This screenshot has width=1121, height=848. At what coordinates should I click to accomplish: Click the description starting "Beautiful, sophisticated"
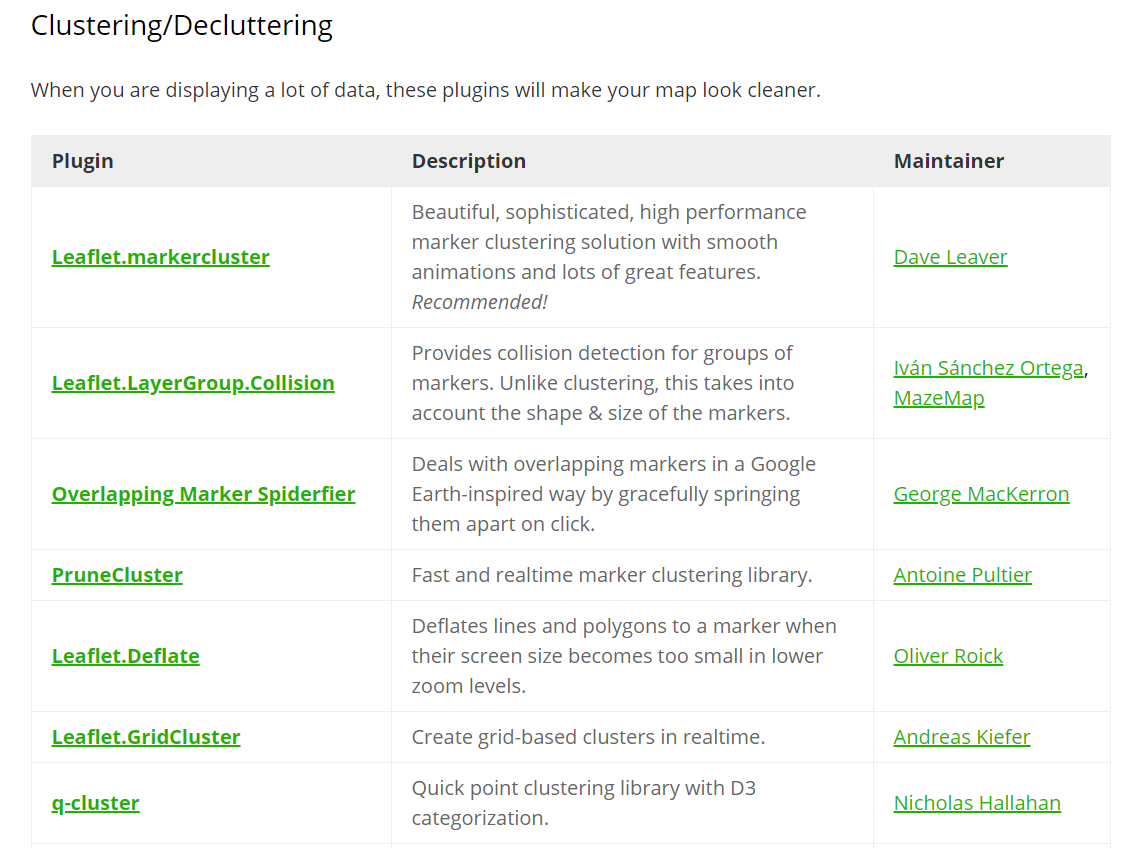tap(609, 257)
